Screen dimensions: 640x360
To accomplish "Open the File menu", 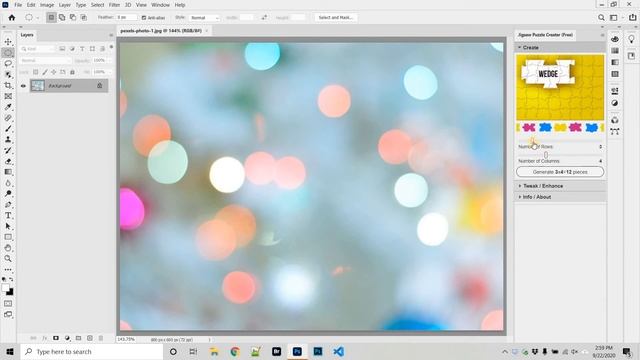I will [18, 5].
